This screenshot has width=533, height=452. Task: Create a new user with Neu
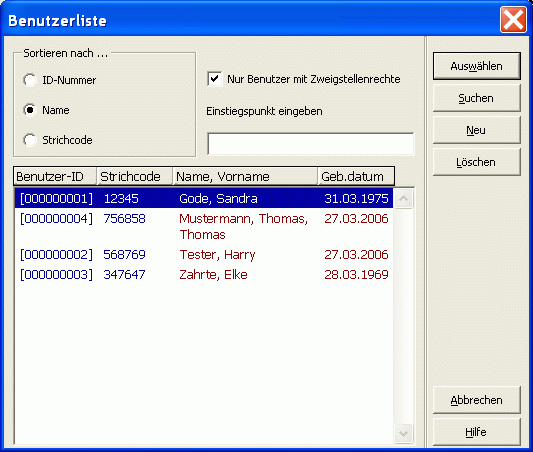pyautogui.click(x=477, y=130)
